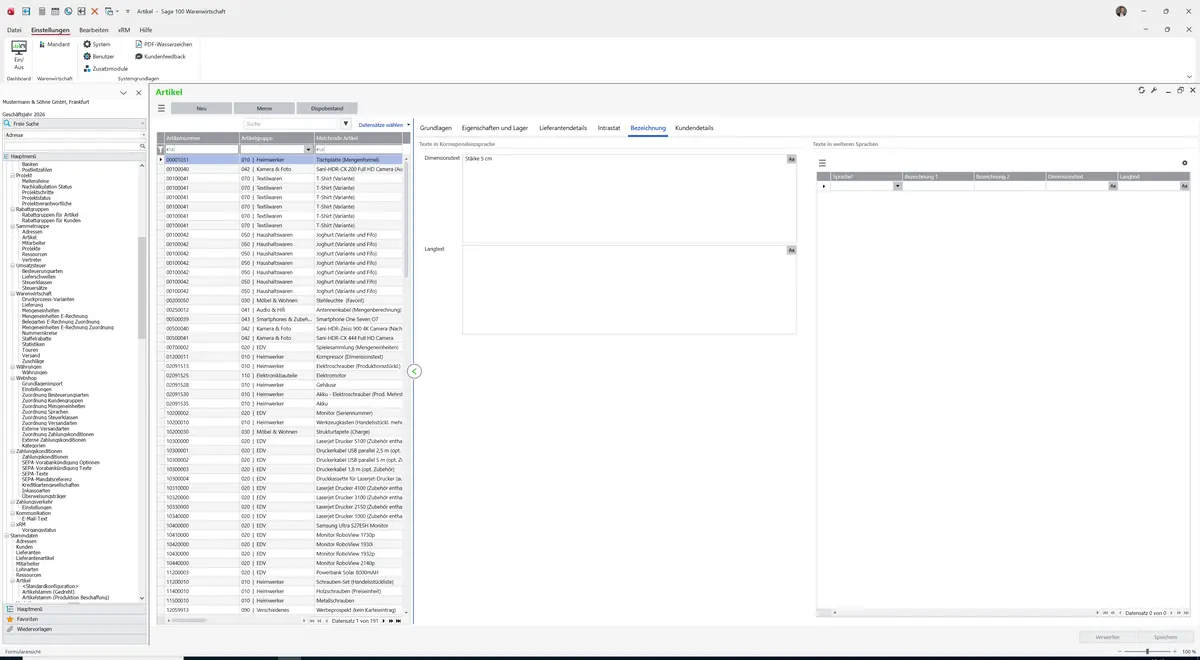Click the red X icon in quick access toolbar
This screenshot has height=660, width=1200.
95,11
